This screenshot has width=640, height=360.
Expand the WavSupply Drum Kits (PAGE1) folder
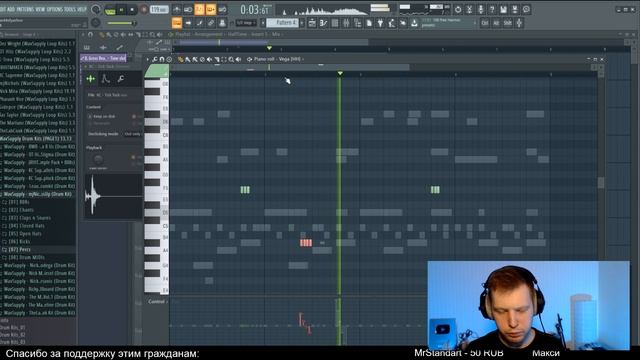pyautogui.click(x=35, y=139)
